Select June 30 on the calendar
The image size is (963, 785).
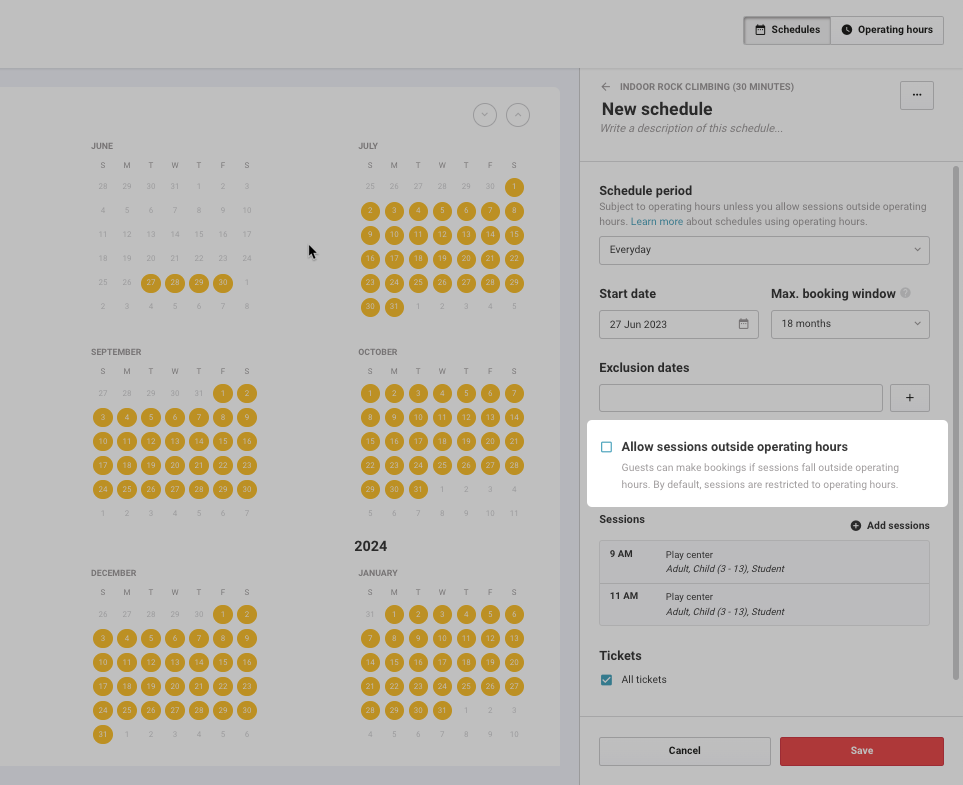tap(223, 283)
